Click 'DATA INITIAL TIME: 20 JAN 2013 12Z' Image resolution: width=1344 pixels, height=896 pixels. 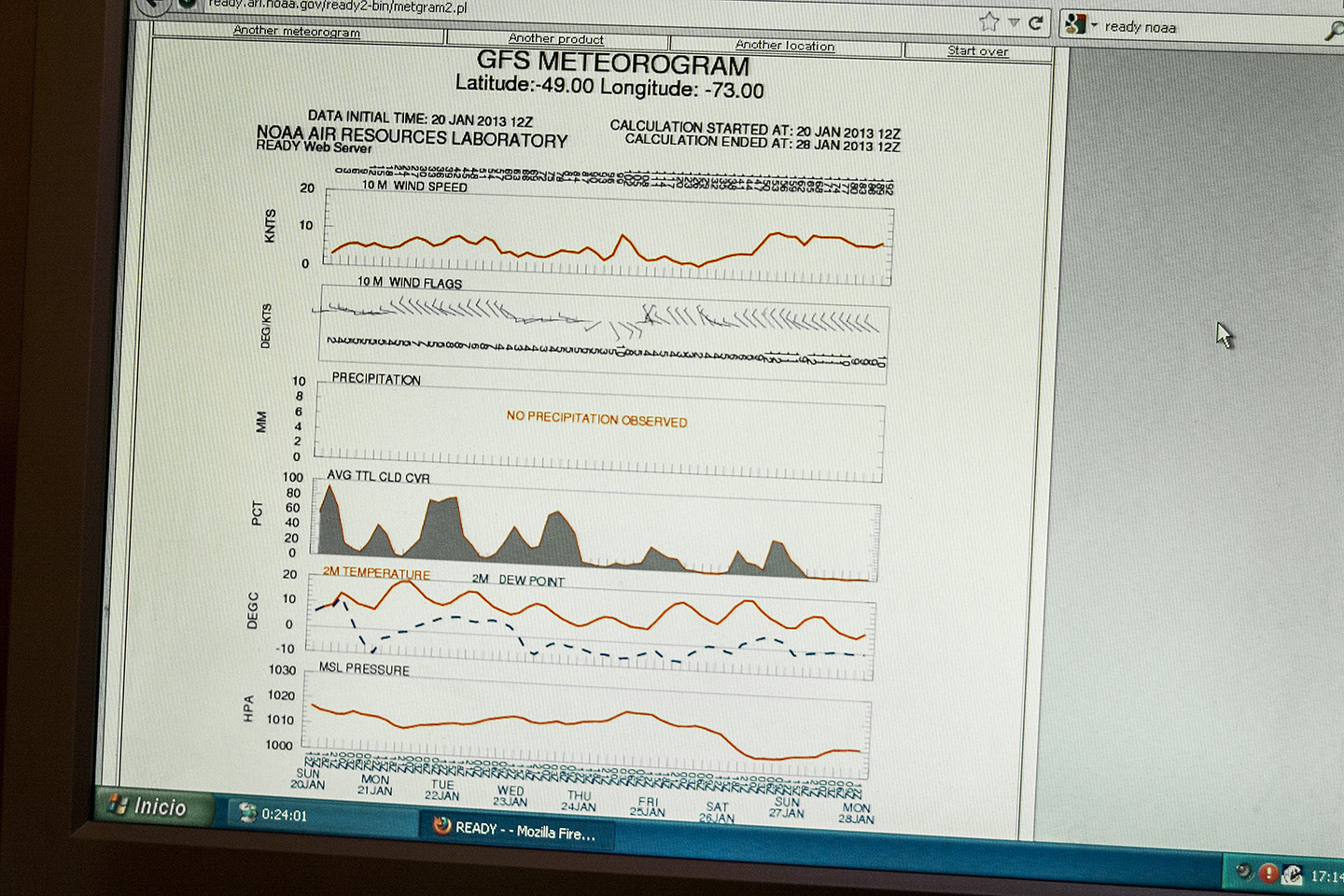[420, 118]
